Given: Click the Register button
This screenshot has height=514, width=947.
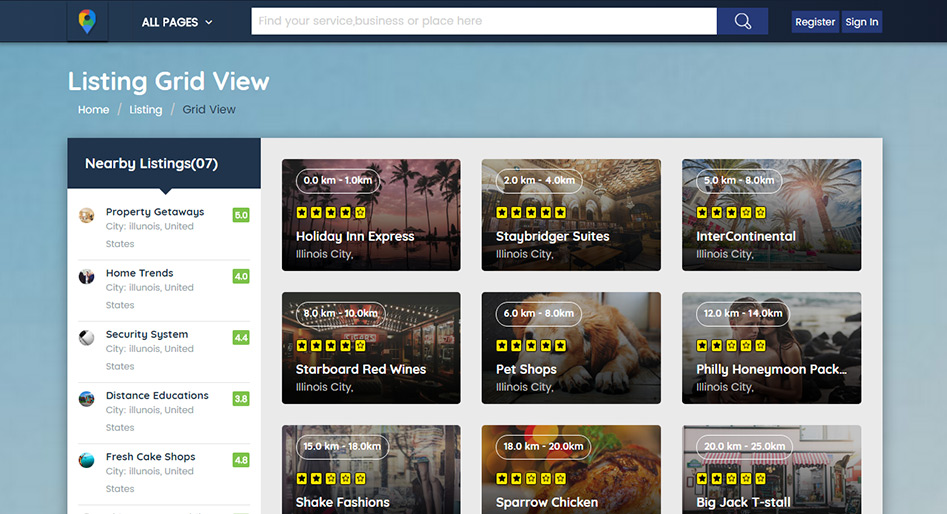Looking at the screenshot, I should (815, 22).
